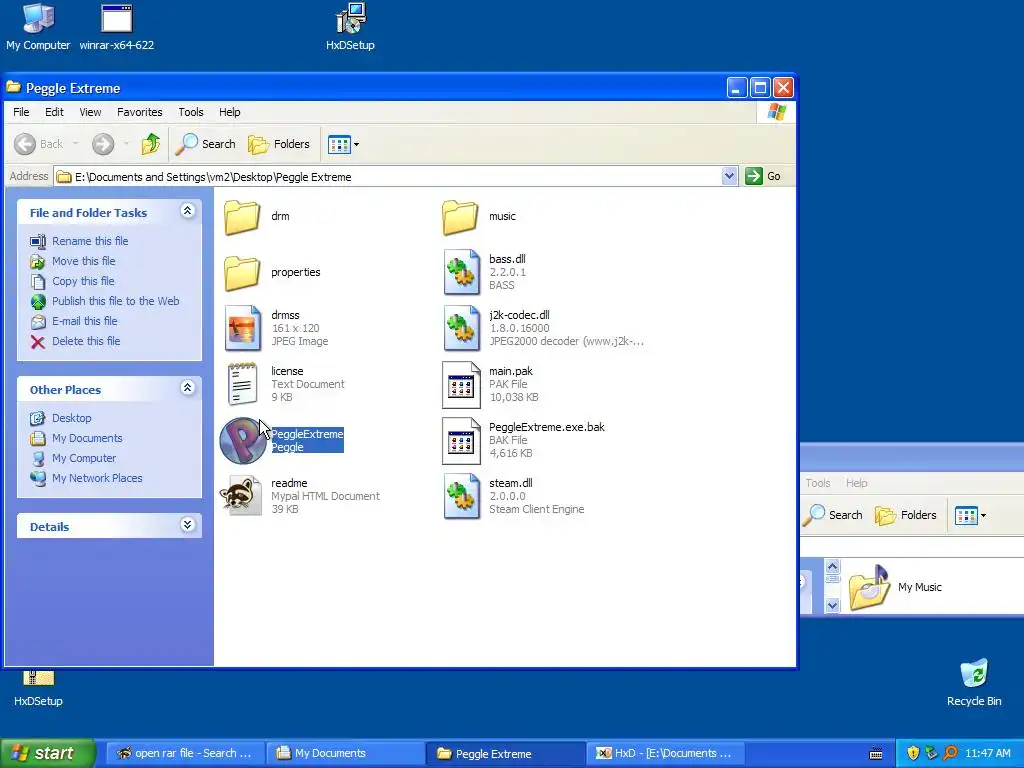
Task: Select the Recycle Bin icon
Action: tap(974, 683)
